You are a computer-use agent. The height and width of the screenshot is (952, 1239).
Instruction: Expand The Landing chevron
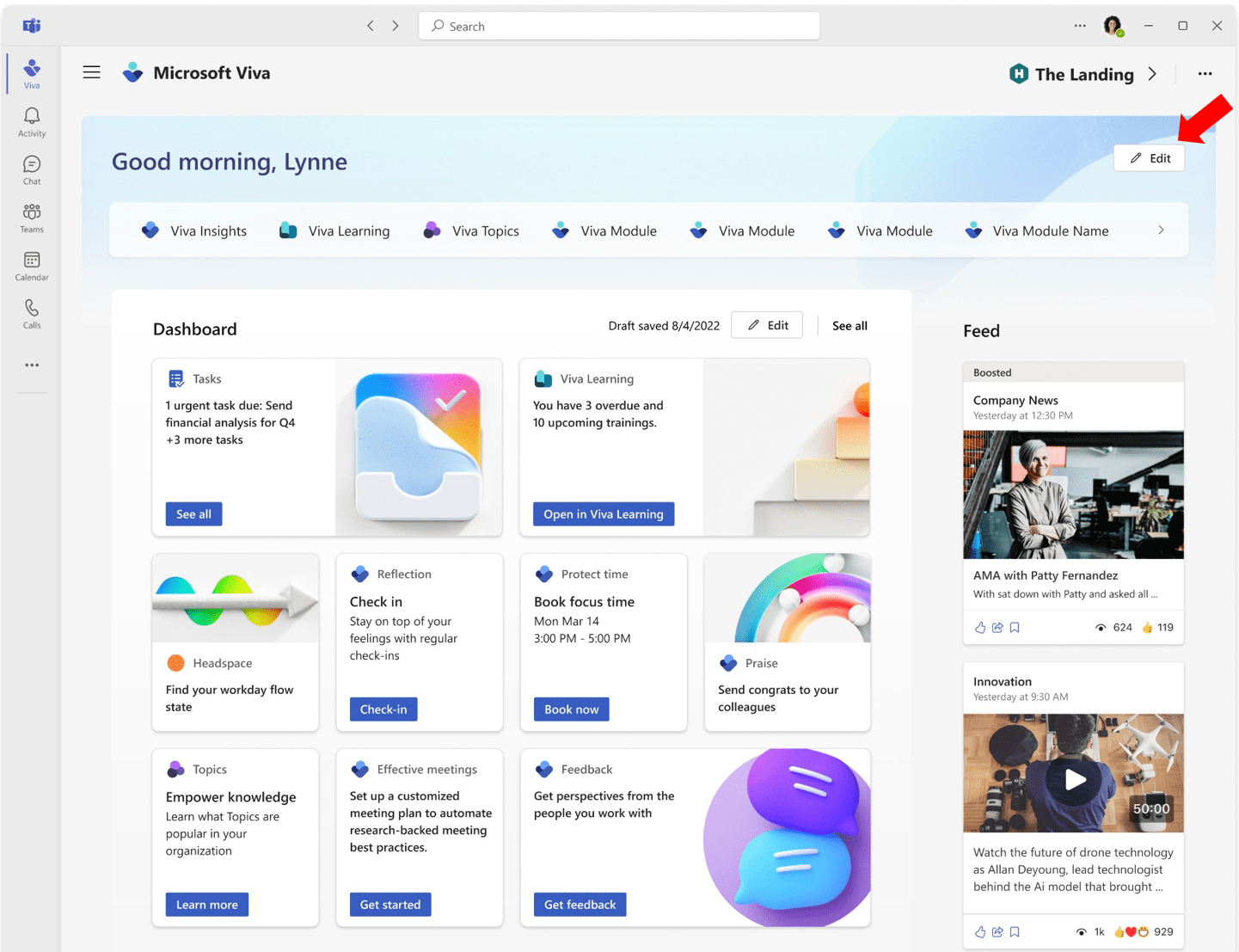pyautogui.click(x=1152, y=74)
